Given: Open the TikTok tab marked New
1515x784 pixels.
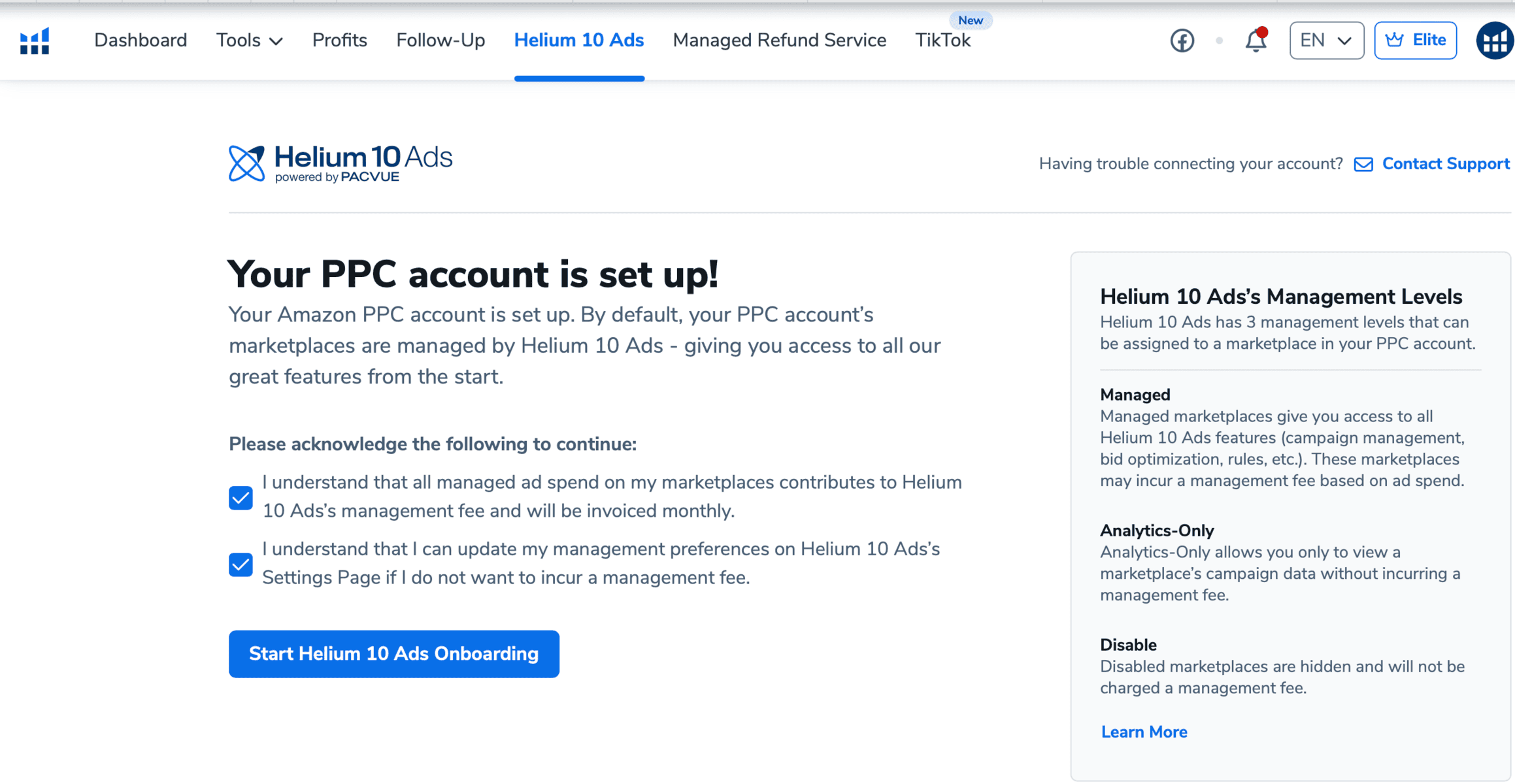Looking at the screenshot, I should click(x=942, y=41).
